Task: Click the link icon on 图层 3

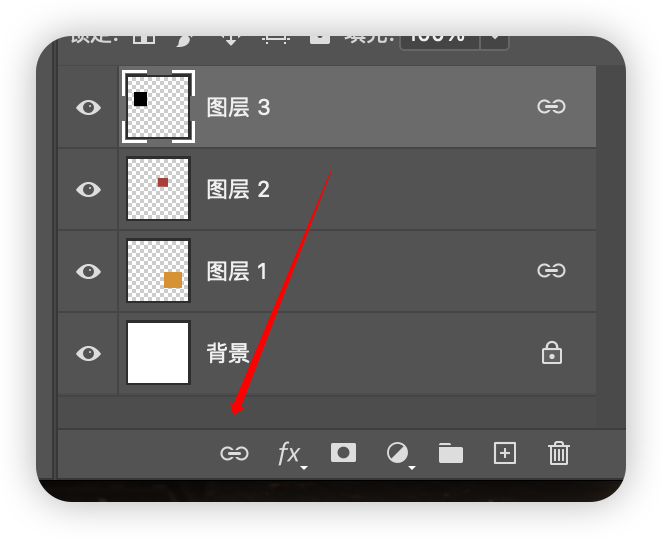Action: tap(551, 106)
